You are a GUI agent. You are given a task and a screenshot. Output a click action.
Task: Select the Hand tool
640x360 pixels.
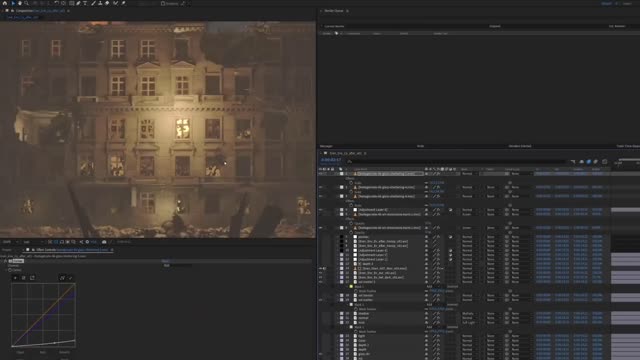[x=20, y=3]
